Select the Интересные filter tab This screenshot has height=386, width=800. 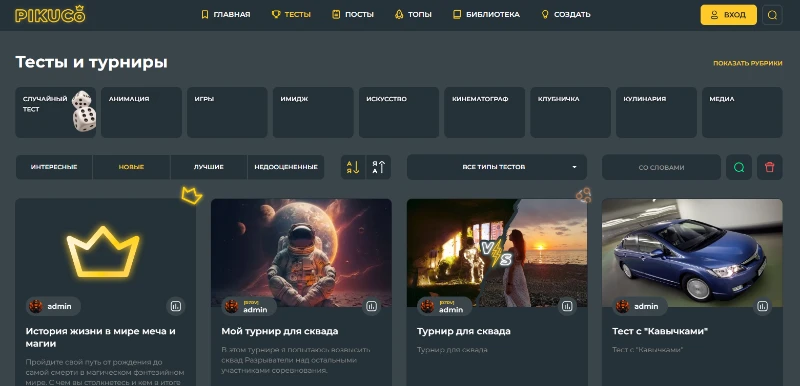[54, 167]
